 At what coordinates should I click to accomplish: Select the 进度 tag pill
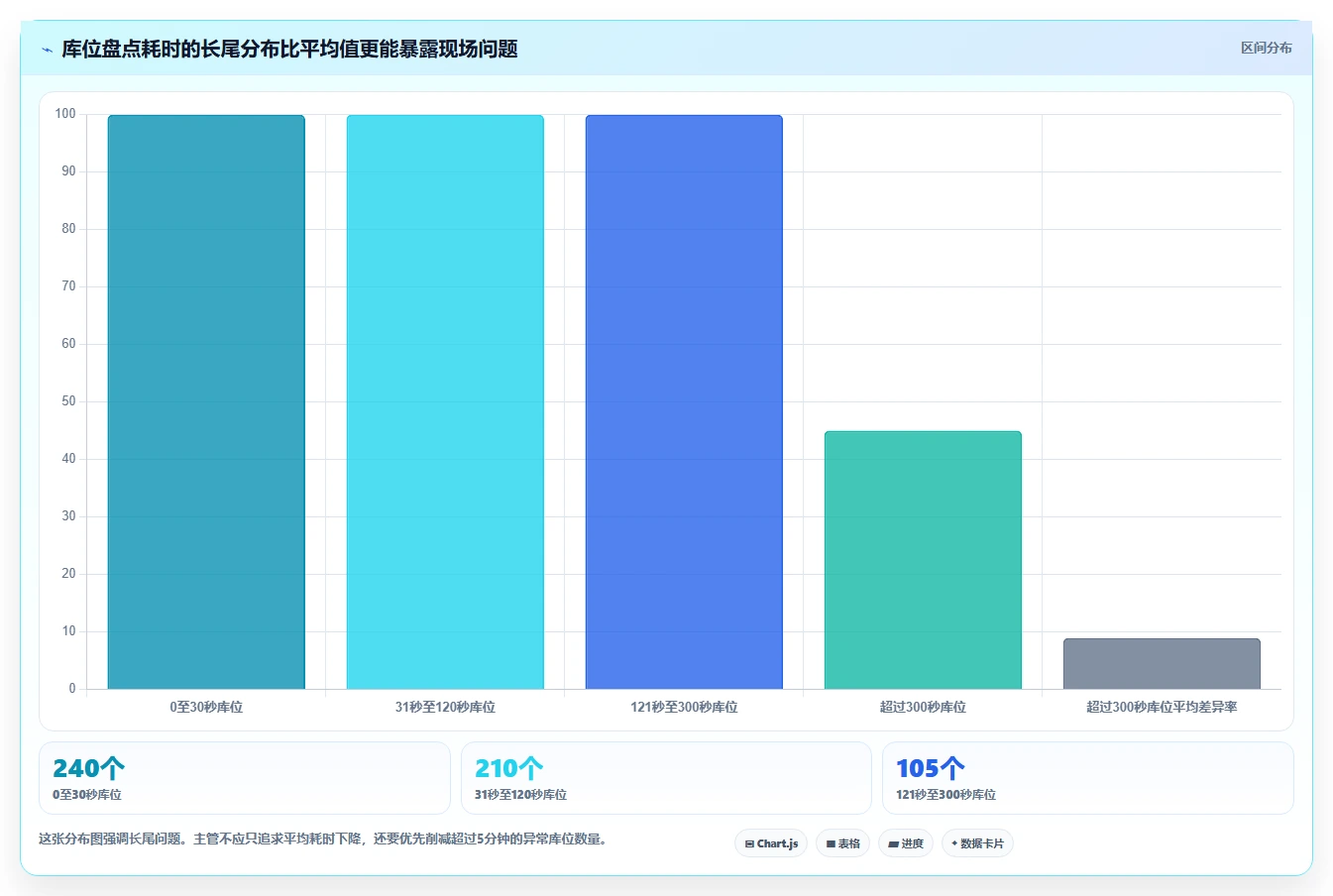(x=906, y=843)
